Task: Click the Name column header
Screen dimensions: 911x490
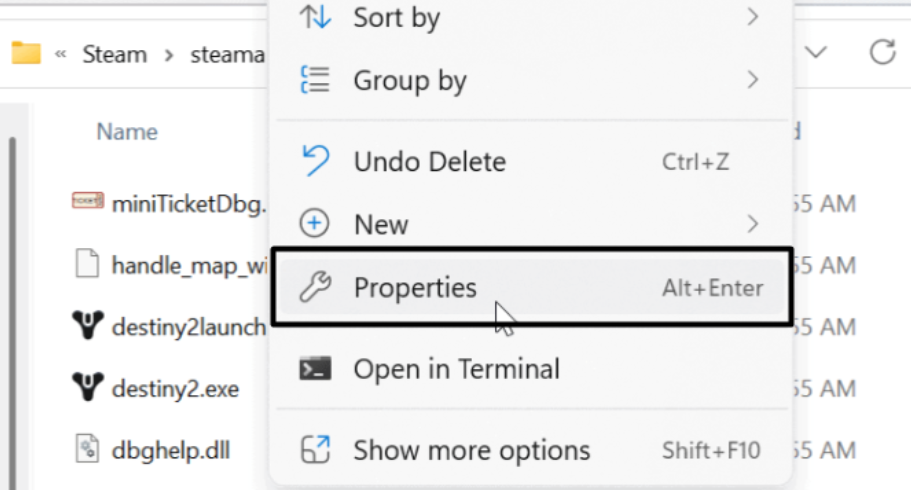Action: (127, 131)
